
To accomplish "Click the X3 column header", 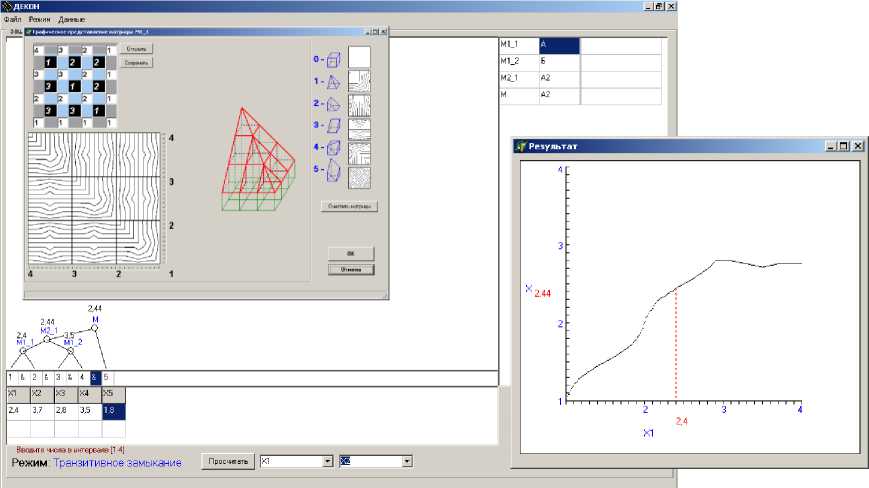I will click(66, 394).
